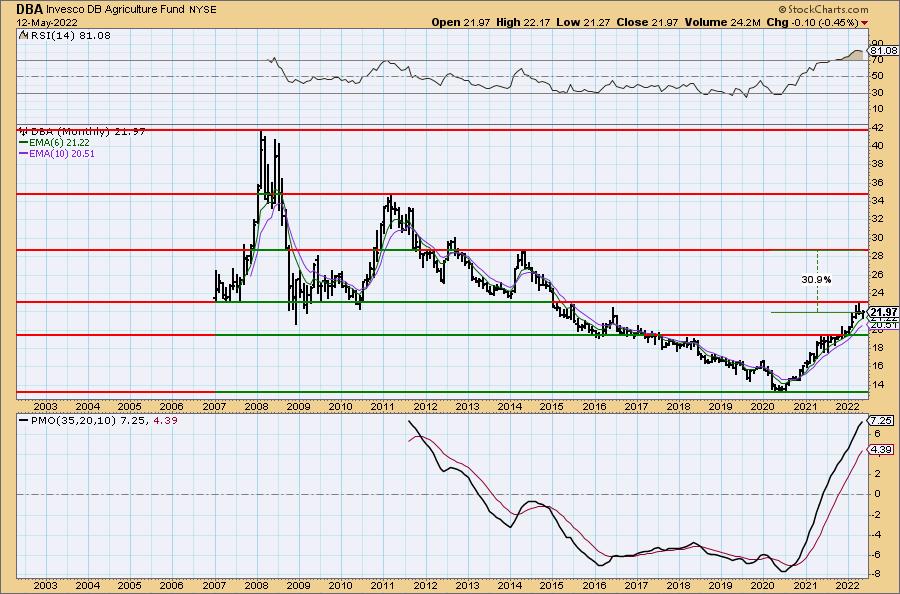Click the red down-triangle change indicator

point(865,23)
